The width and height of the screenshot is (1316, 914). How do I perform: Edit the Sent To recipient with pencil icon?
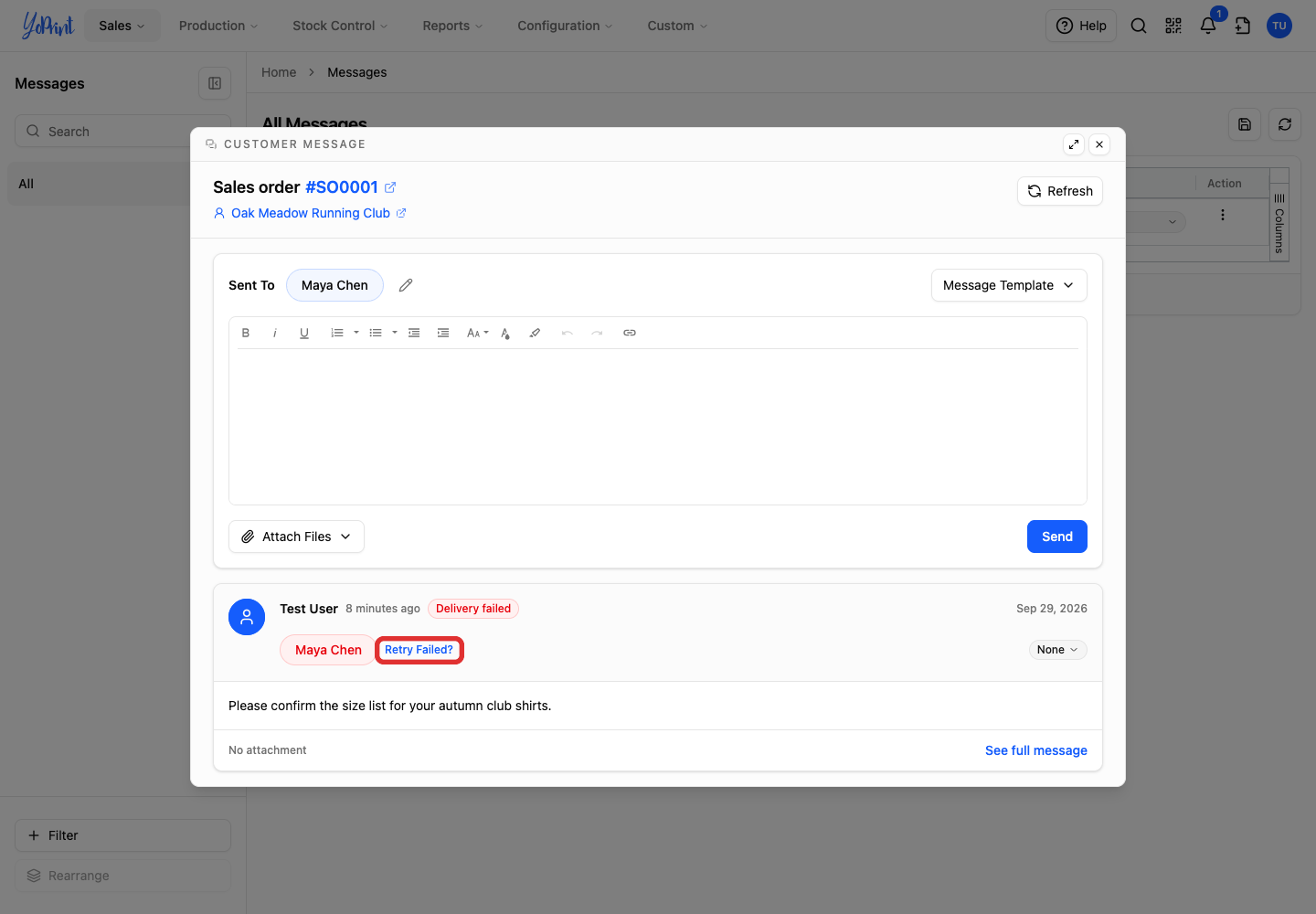(406, 285)
